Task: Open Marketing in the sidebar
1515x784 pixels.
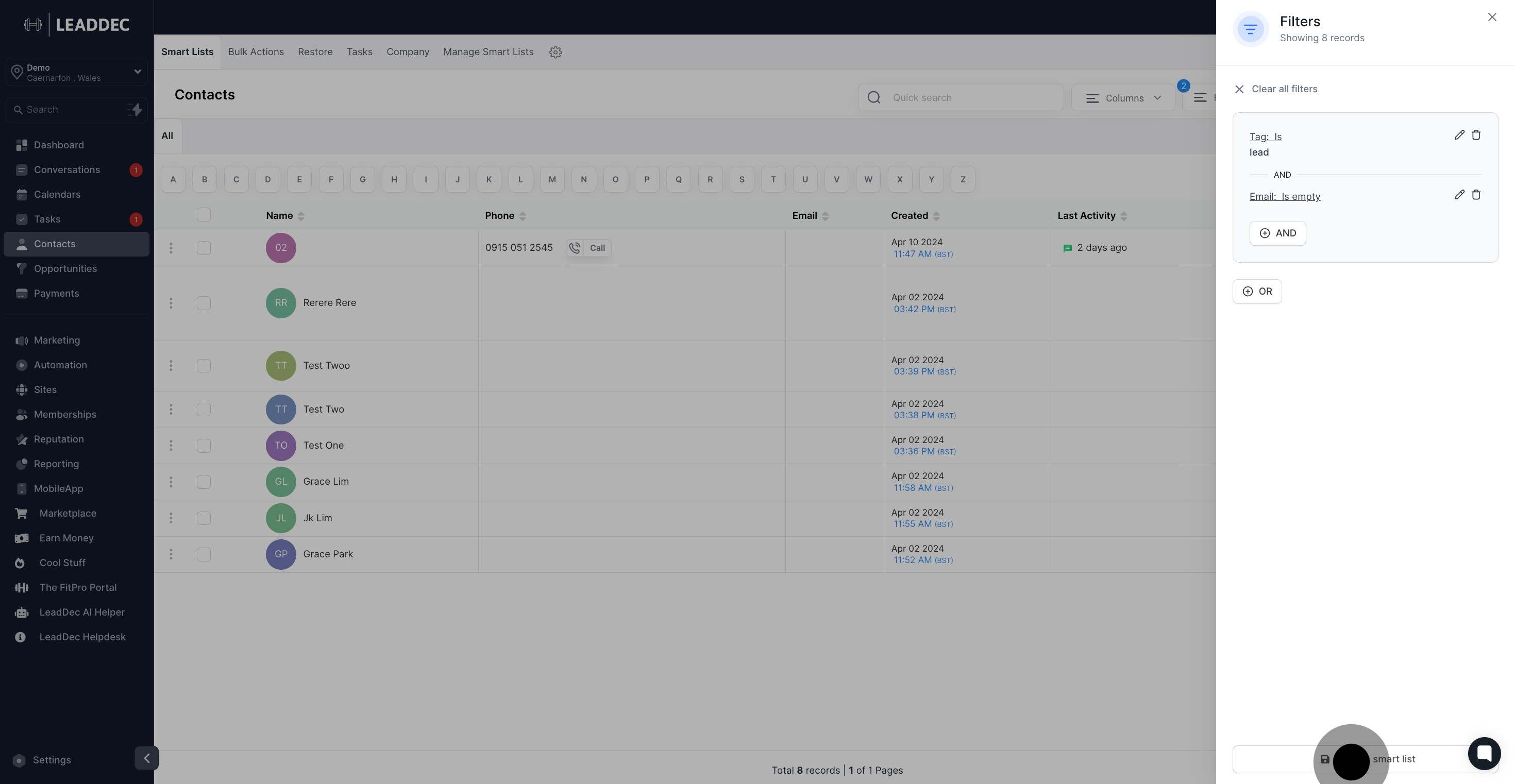Action: [x=76, y=340]
